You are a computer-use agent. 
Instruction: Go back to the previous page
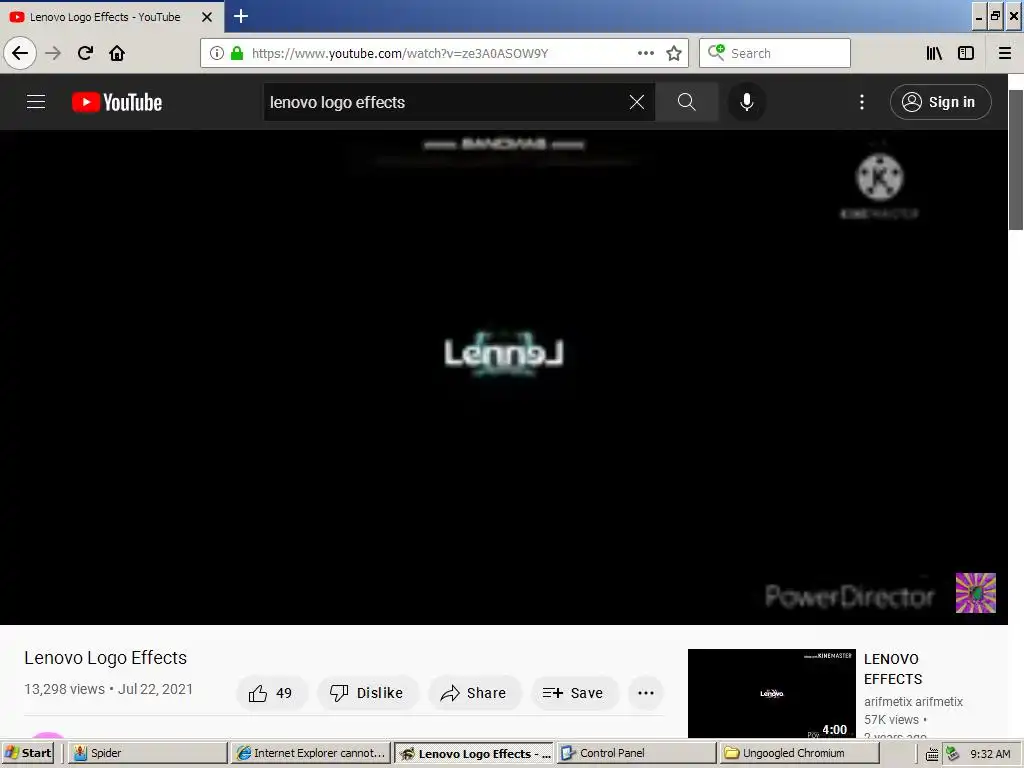[20, 53]
